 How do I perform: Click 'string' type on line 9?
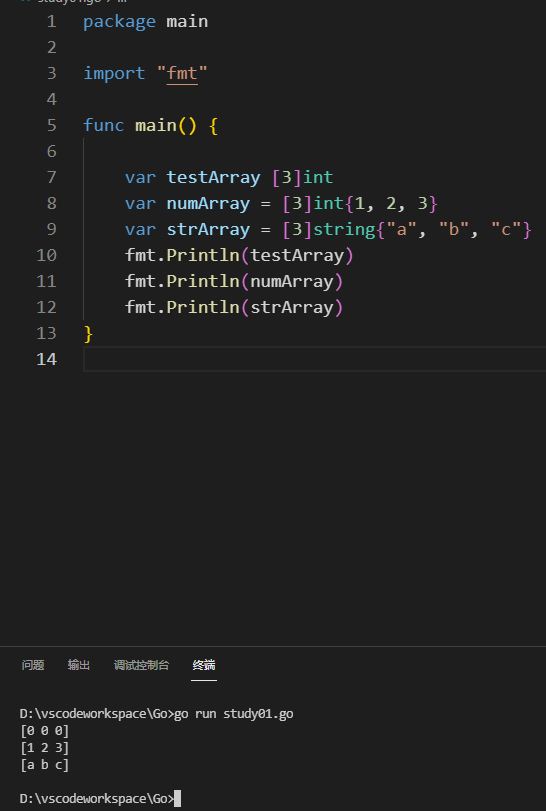[x=344, y=229]
